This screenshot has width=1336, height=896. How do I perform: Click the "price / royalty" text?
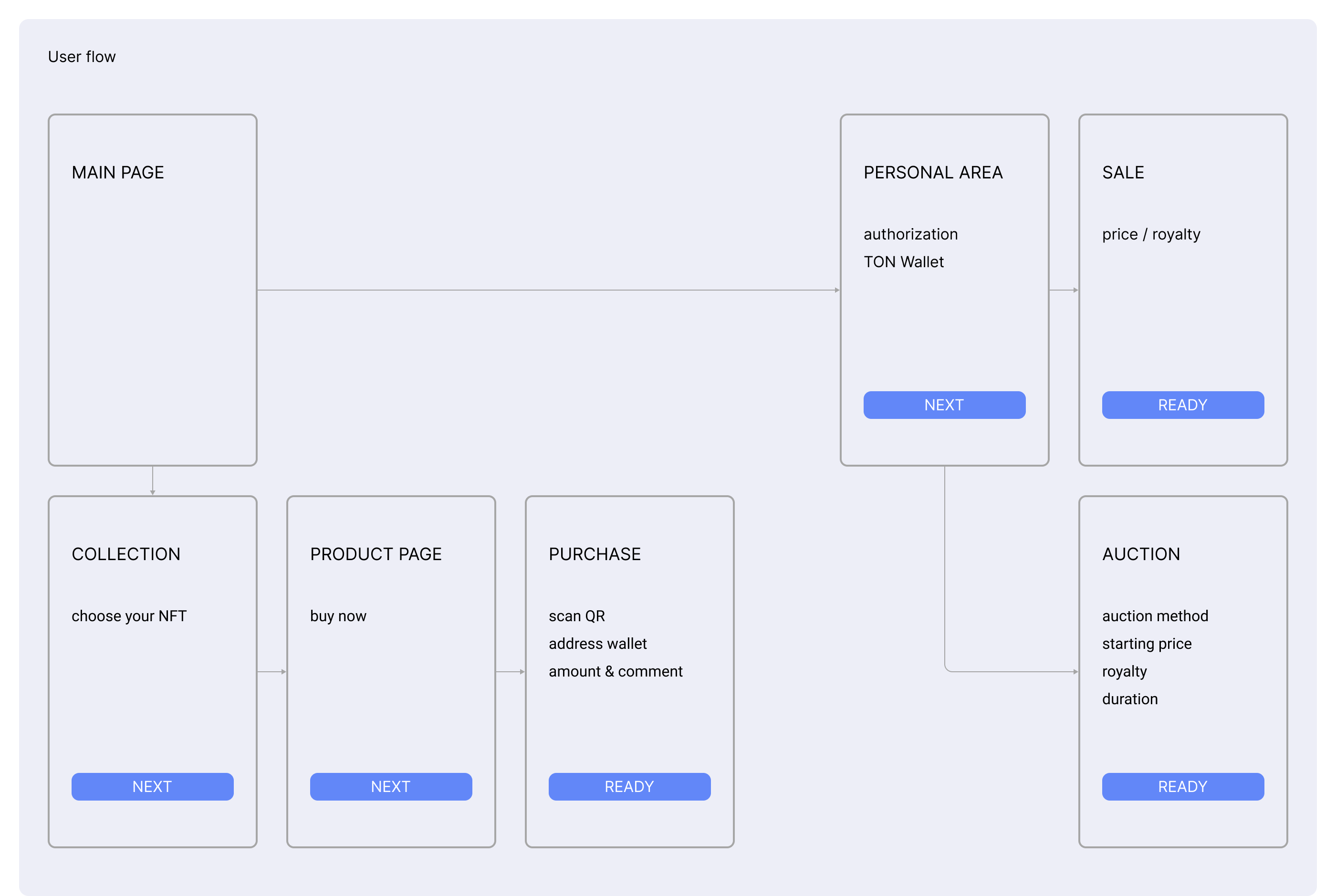pyautogui.click(x=1151, y=234)
